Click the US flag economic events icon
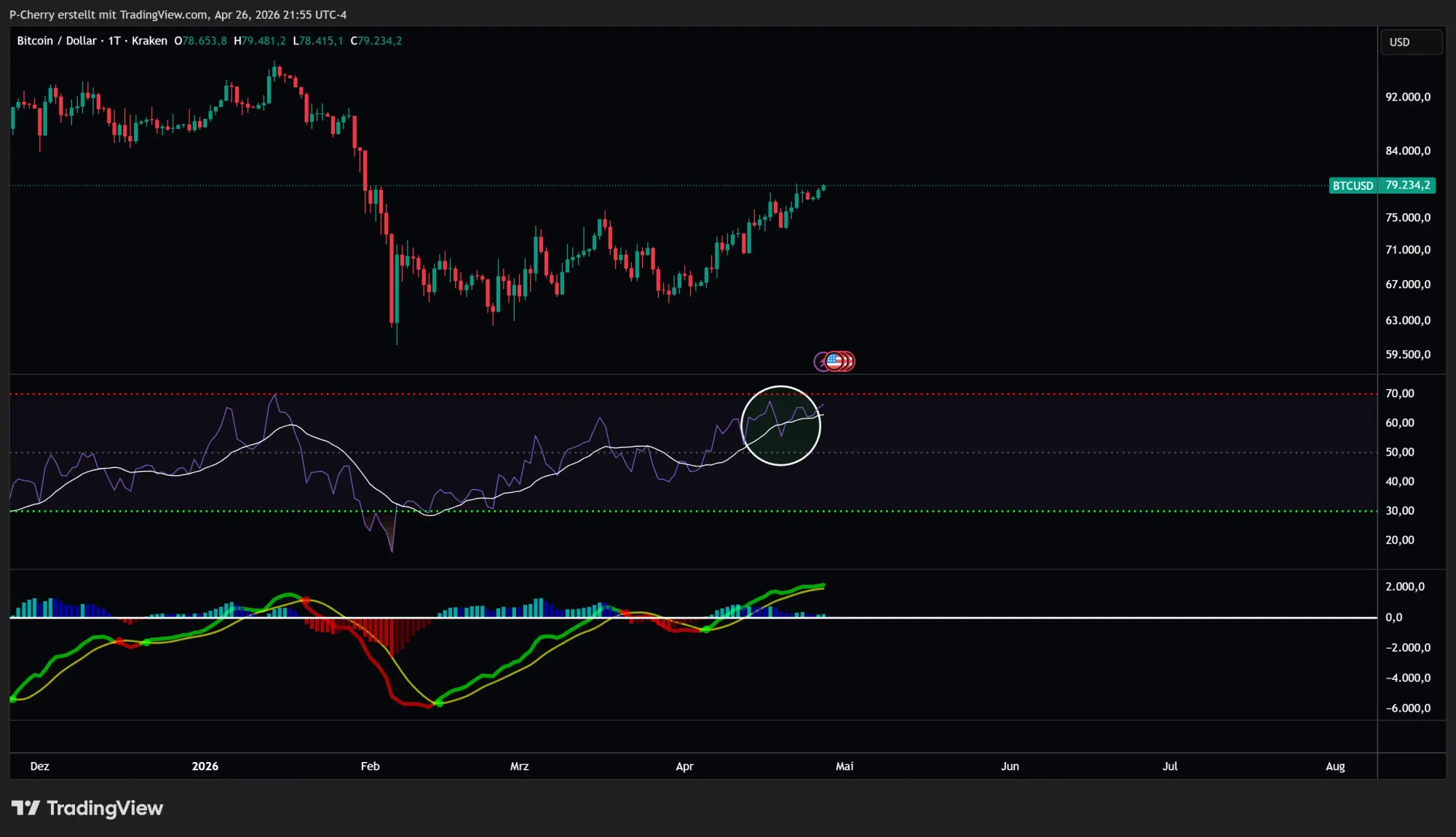 coord(834,362)
